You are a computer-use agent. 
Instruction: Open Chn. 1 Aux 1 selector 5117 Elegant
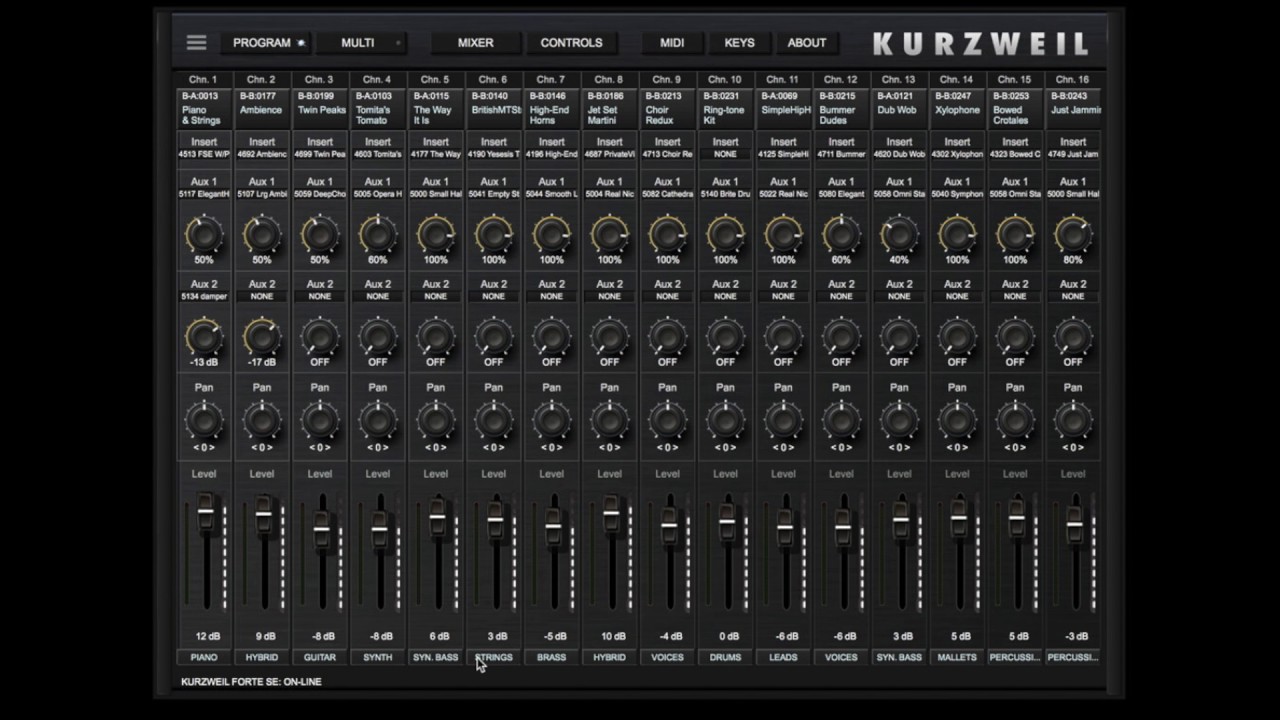(x=204, y=194)
